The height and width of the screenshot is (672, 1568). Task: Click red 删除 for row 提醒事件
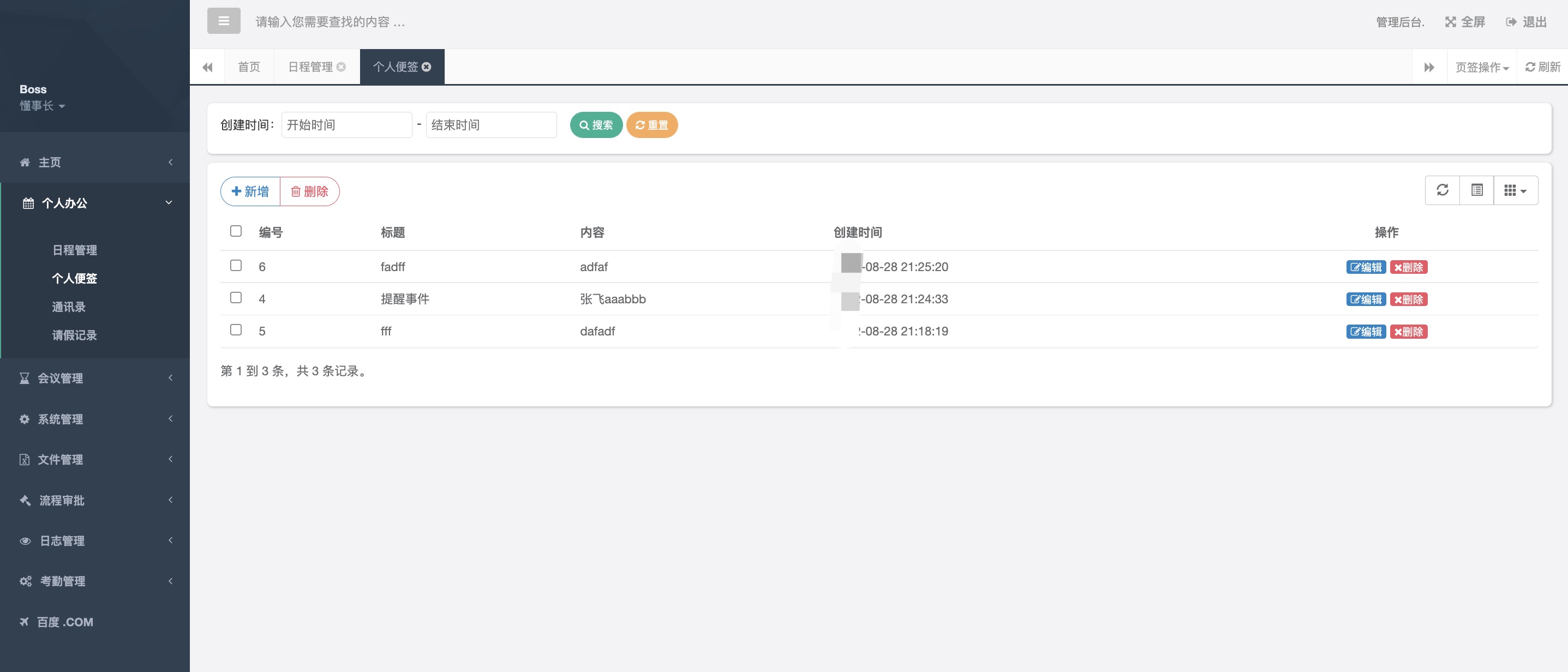tap(1409, 299)
